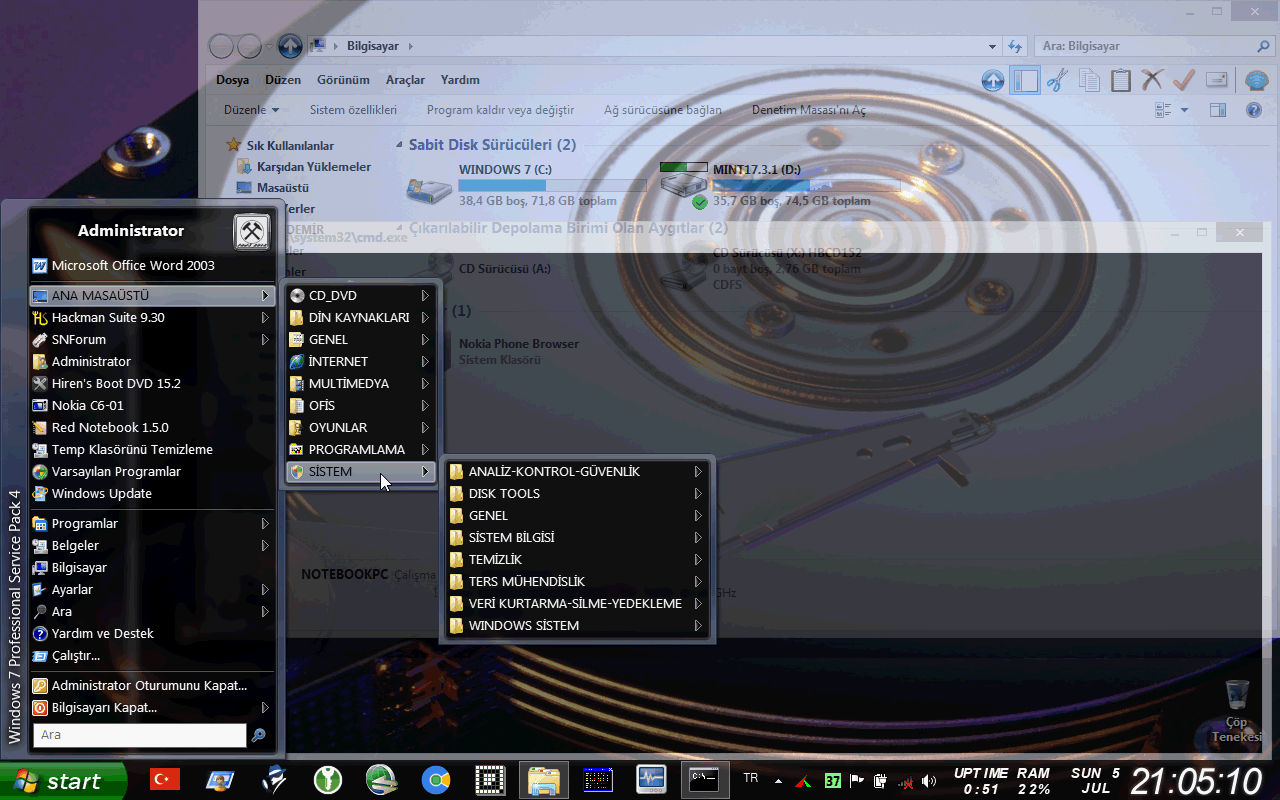The image size is (1280, 800).
Task: Open the Görünüm menu
Action: [343, 80]
